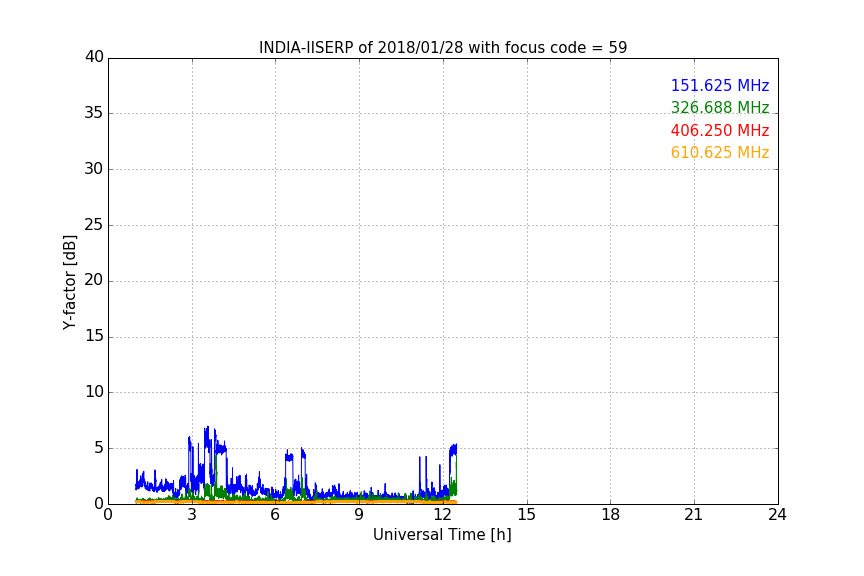
Task: Click the x-axis tick label 6
Action: [275, 515]
